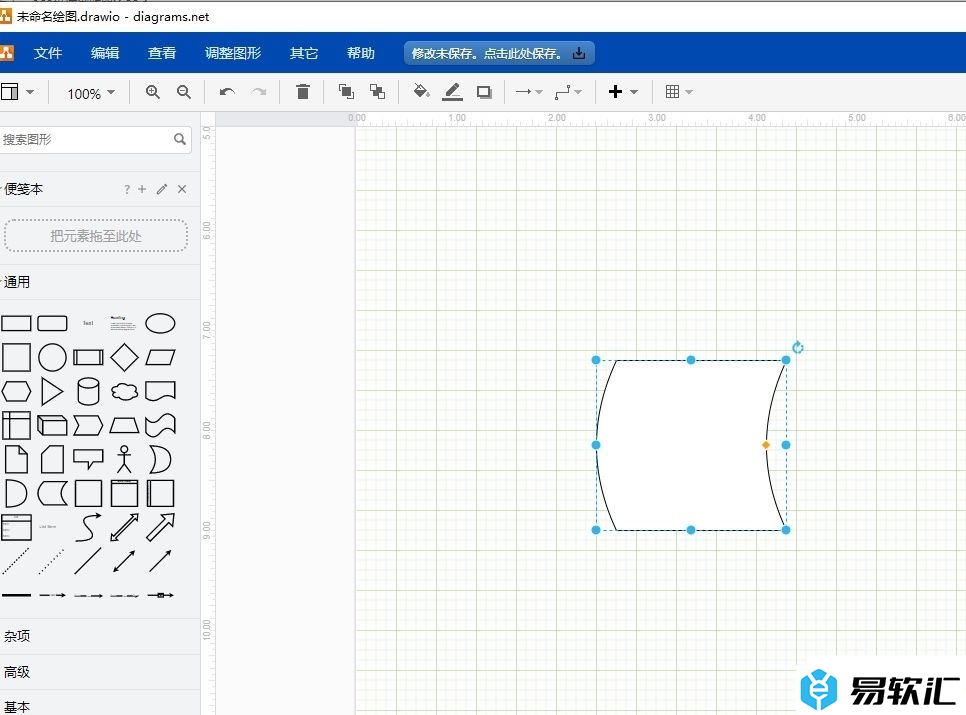Select the rounded rectangle shape
Screen dimensions: 966x715
(x=52, y=323)
